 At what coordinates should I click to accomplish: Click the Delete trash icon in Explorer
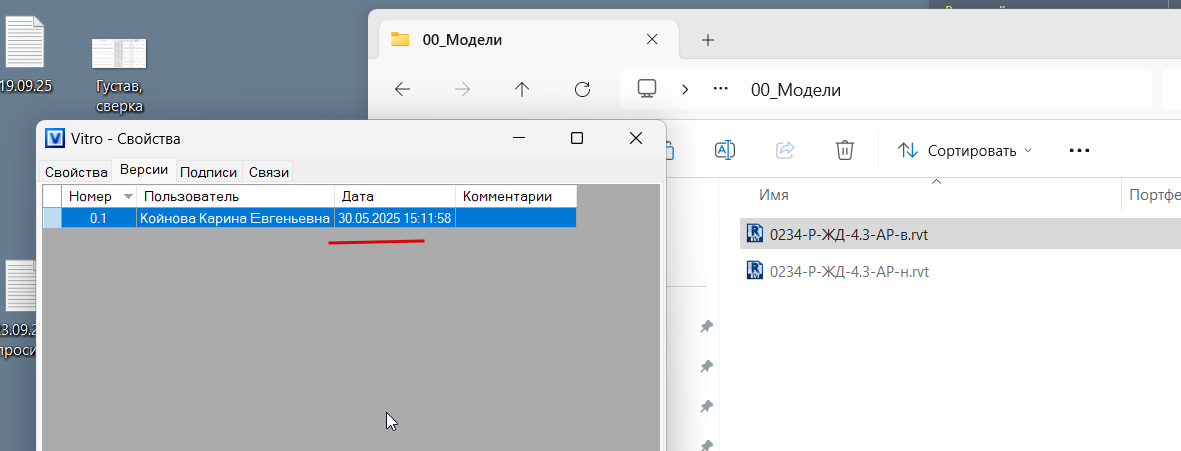point(844,150)
